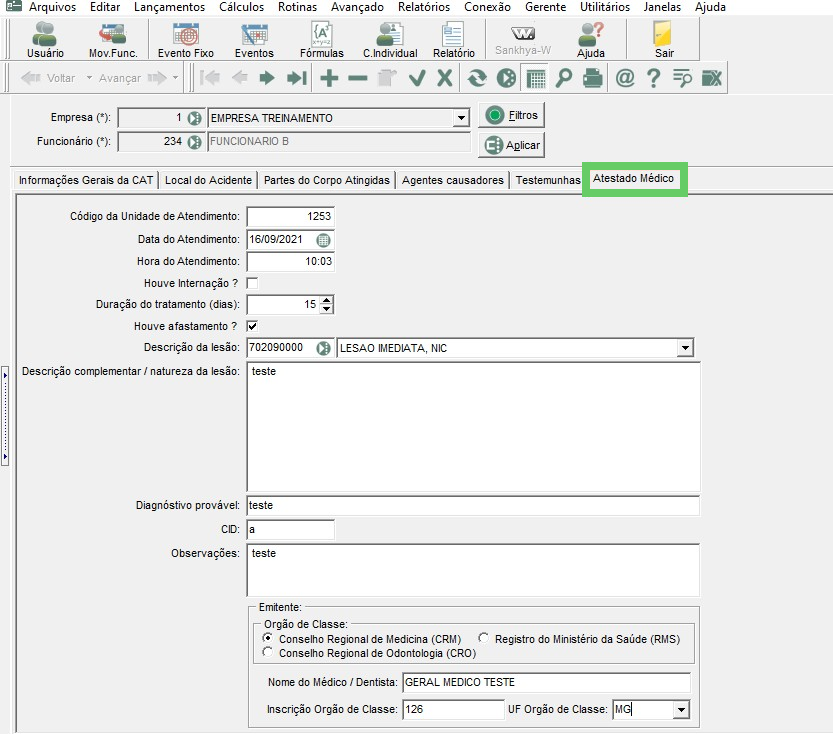
Task: Click the Diagnóstivo provável field
Action: pyautogui.click(x=473, y=506)
